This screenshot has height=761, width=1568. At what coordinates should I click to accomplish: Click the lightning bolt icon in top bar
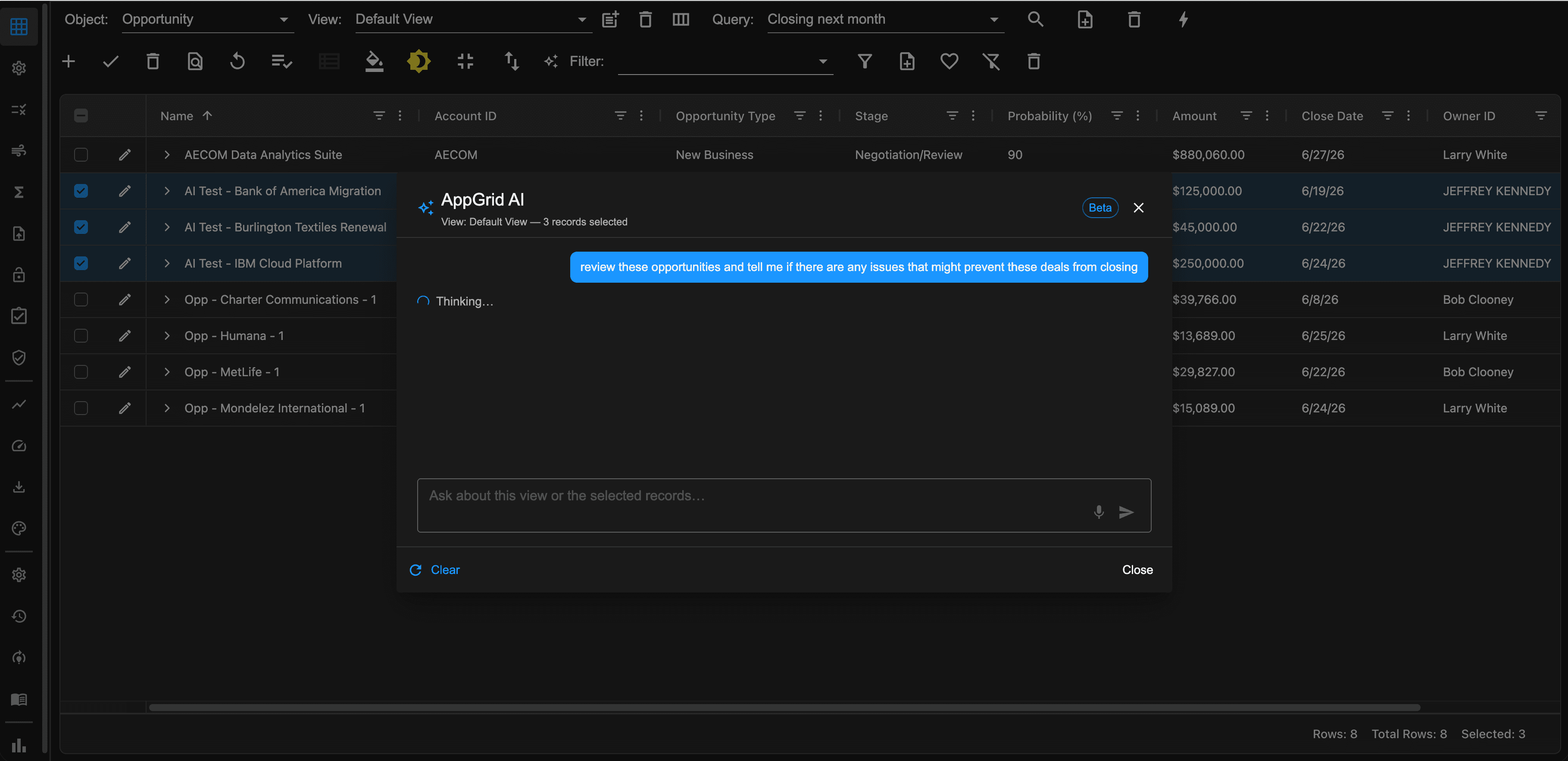(x=1183, y=19)
